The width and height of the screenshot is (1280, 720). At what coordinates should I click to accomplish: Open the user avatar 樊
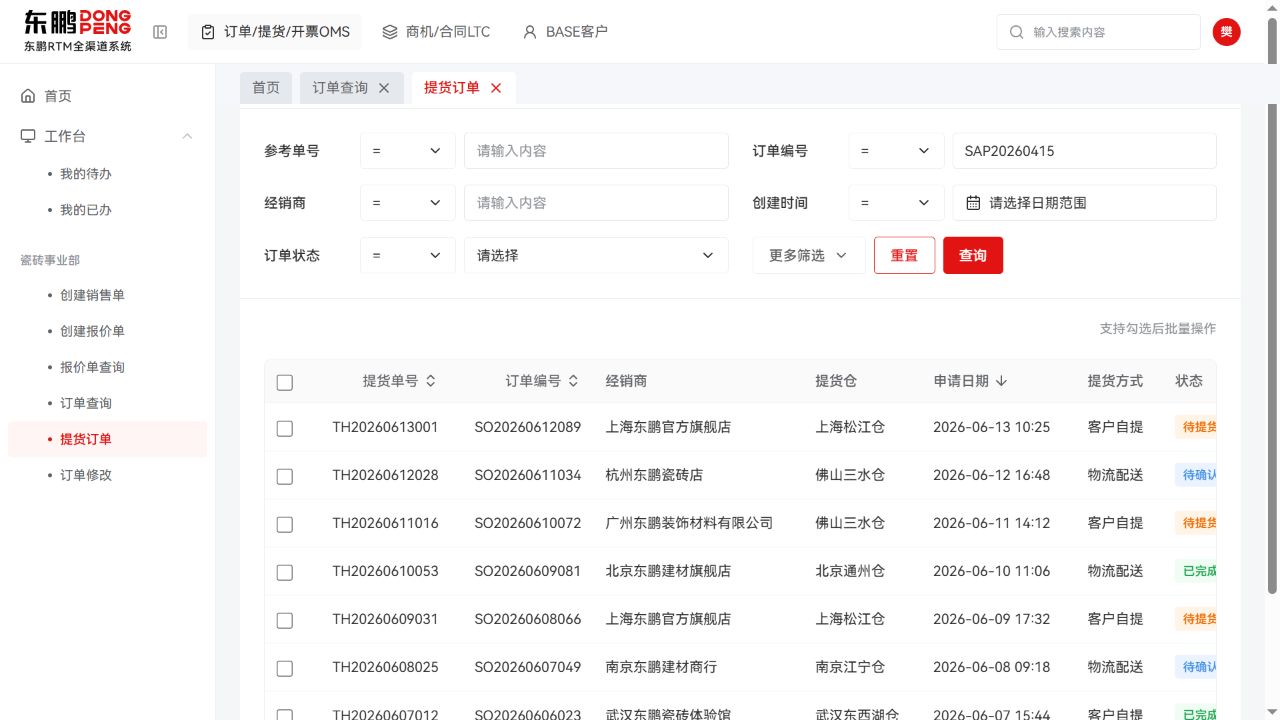(x=1227, y=32)
